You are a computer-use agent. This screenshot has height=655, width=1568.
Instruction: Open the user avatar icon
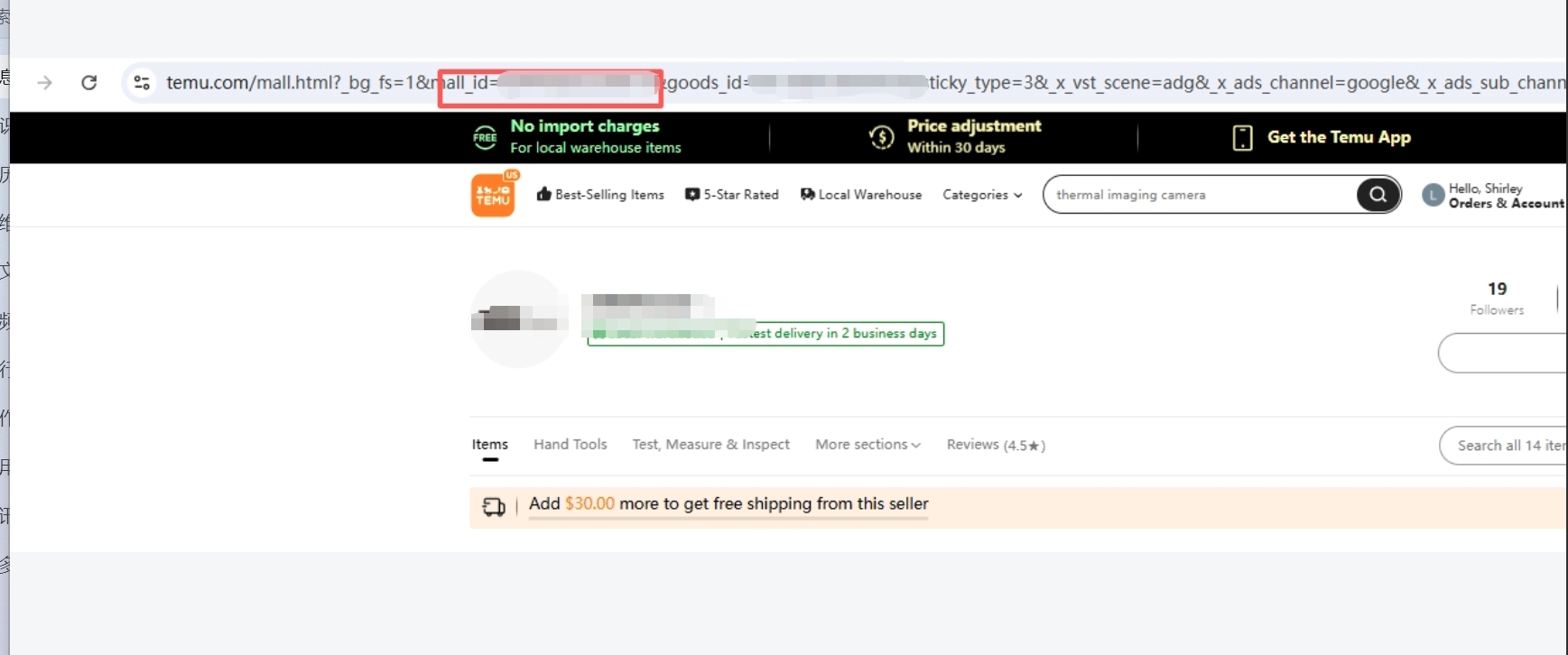coord(1433,195)
